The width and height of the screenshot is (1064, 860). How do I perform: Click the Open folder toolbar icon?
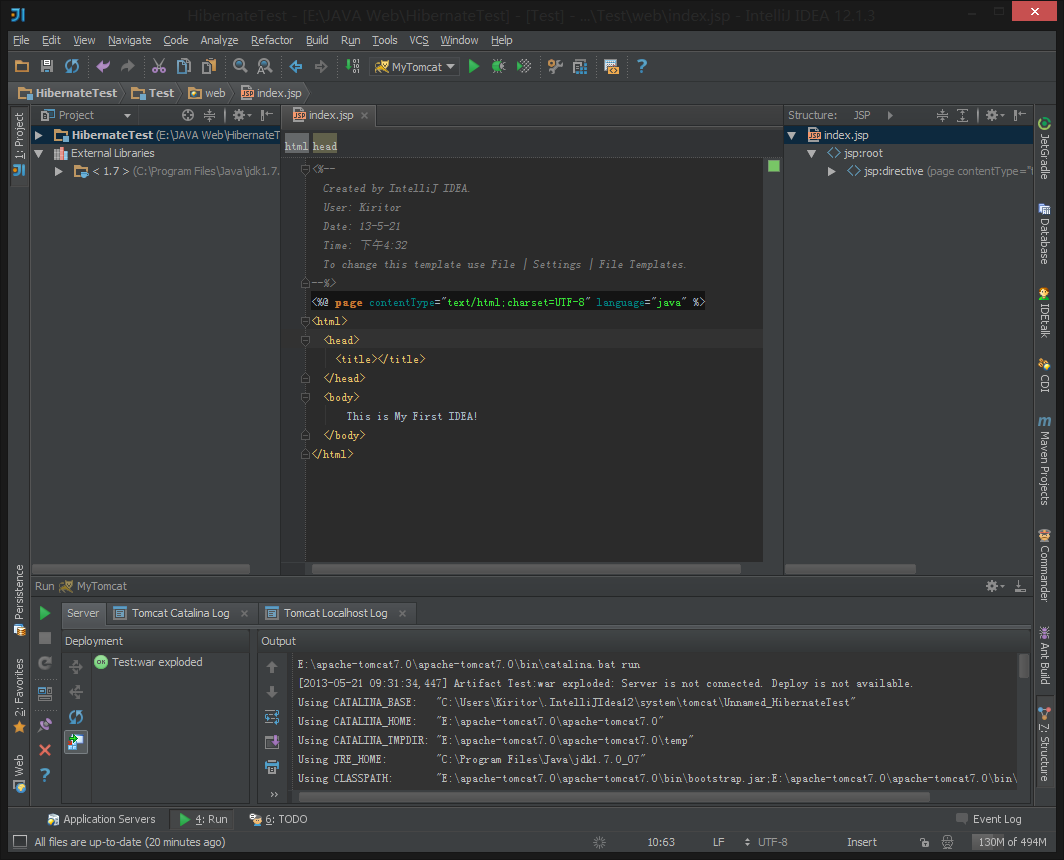pos(22,67)
